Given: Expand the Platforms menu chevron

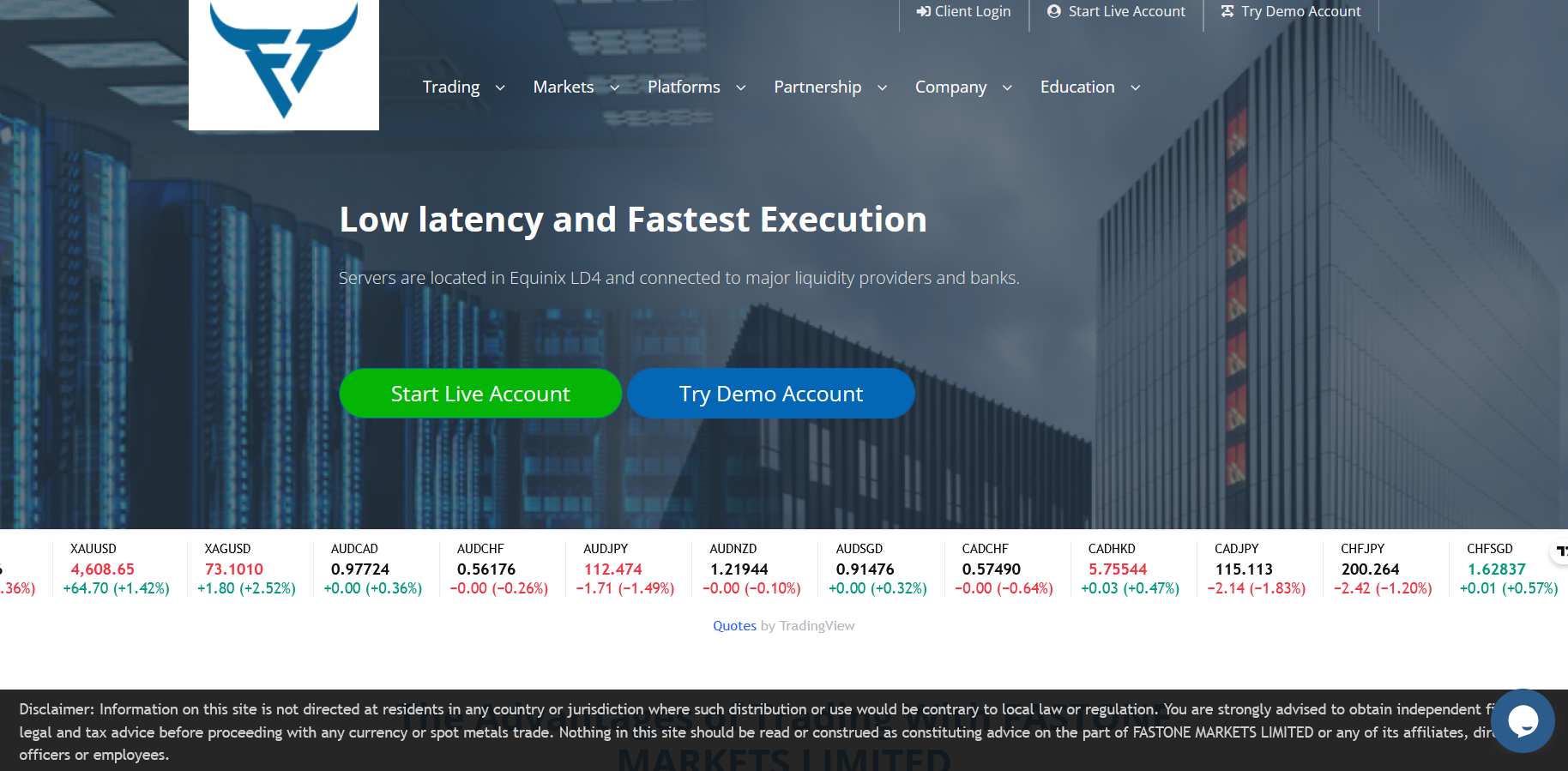Looking at the screenshot, I should pos(741,87).
